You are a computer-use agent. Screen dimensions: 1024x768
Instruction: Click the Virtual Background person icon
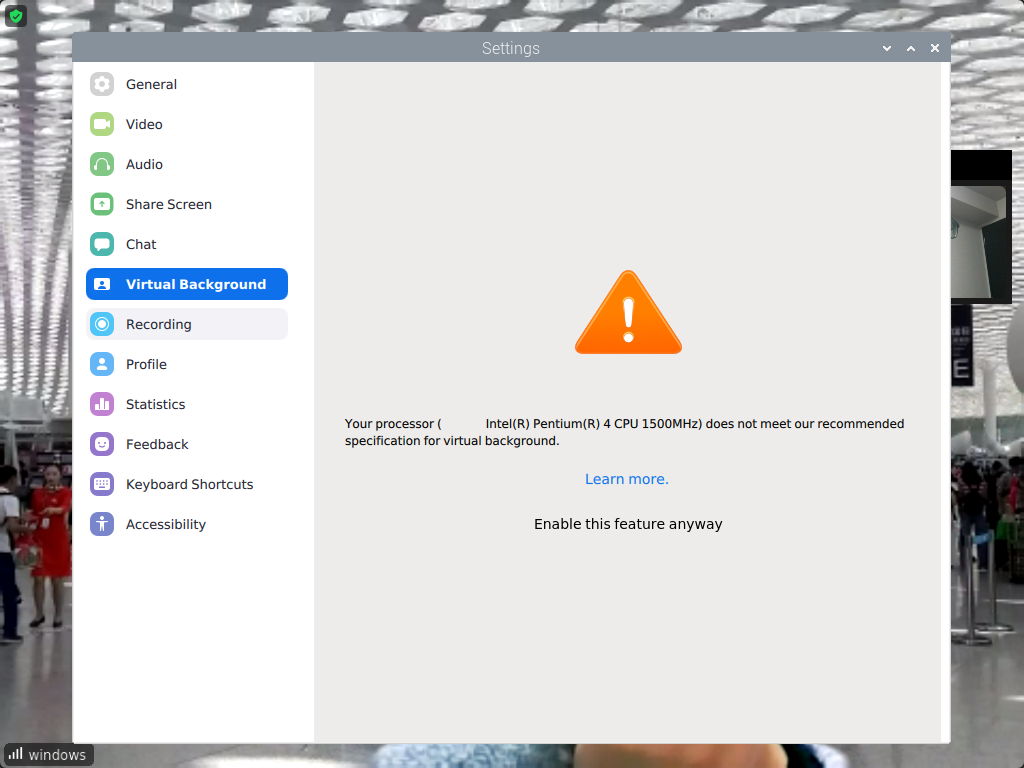click(x=102, y=284)
